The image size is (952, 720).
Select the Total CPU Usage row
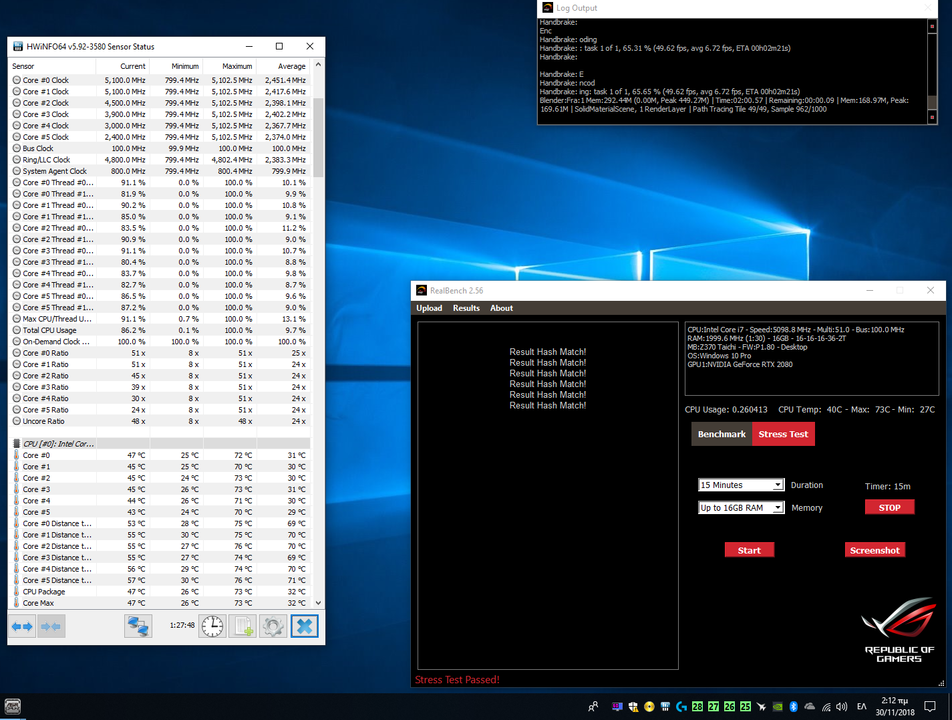click(x=160, y=330)
